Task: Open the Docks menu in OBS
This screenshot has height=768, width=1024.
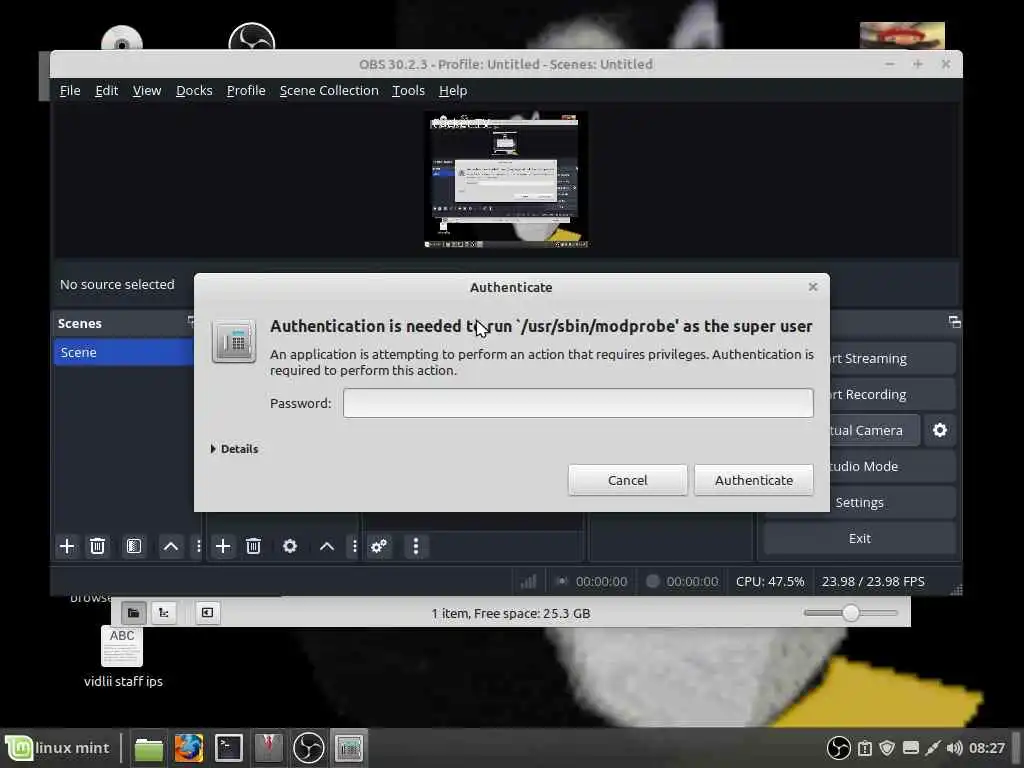Action: 194,91
